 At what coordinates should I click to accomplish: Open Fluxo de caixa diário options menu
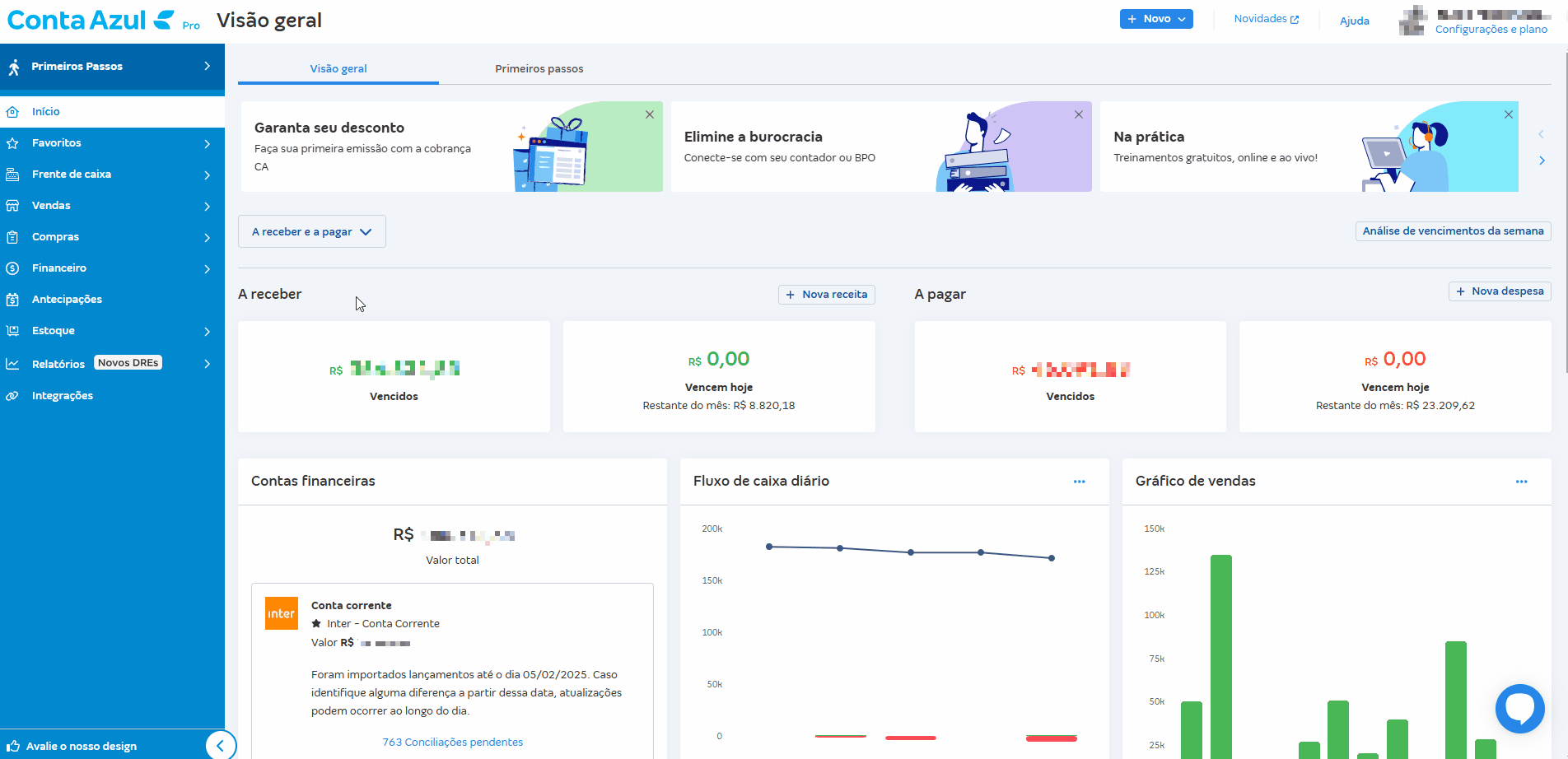(1079, 482)
